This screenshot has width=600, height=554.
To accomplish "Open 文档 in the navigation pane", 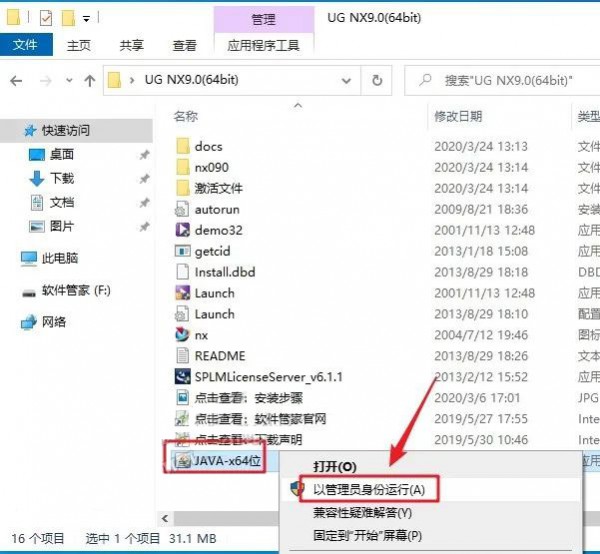I will [x=62, y=202].
